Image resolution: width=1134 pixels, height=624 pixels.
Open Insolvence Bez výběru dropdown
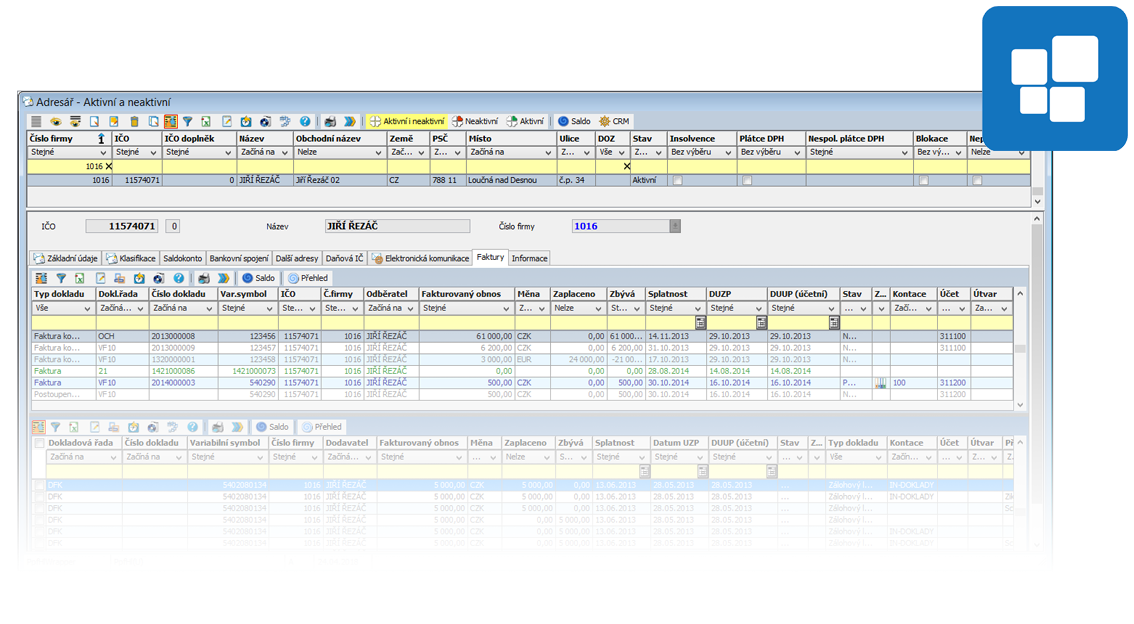click(728, 153)
